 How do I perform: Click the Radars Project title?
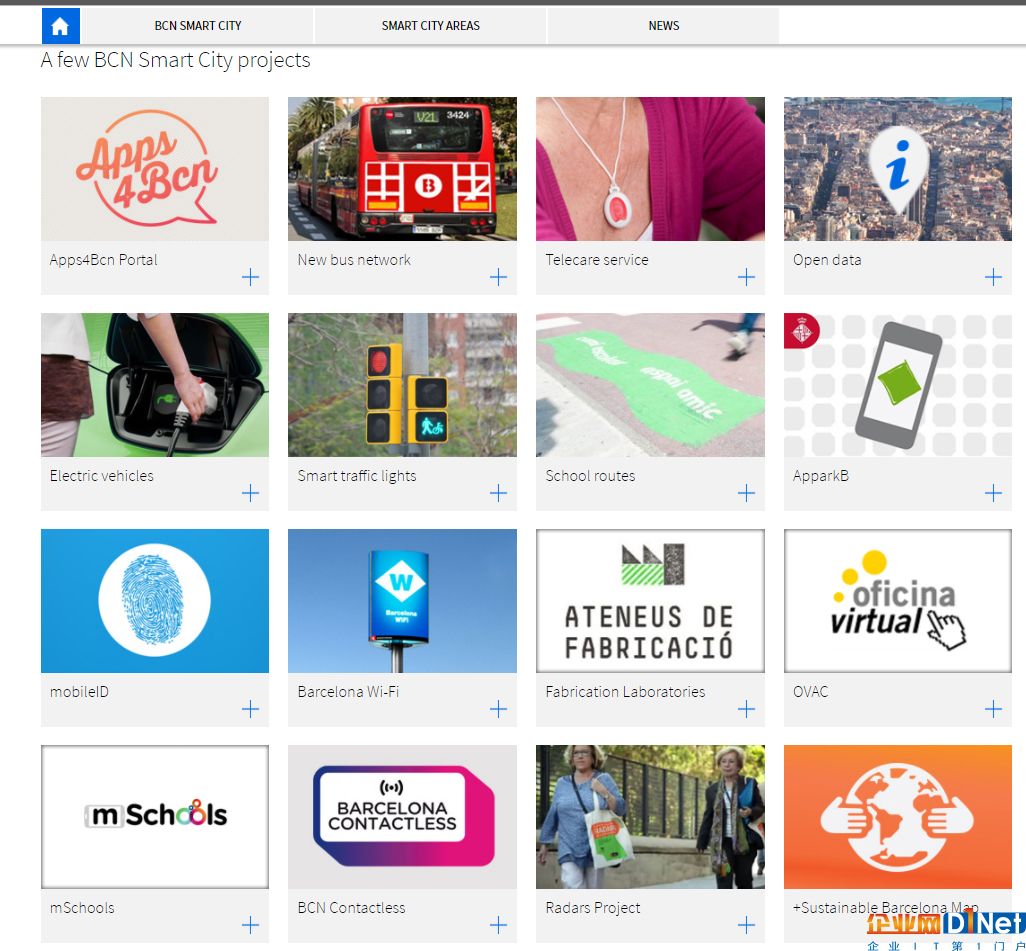(x=593, y=908)
